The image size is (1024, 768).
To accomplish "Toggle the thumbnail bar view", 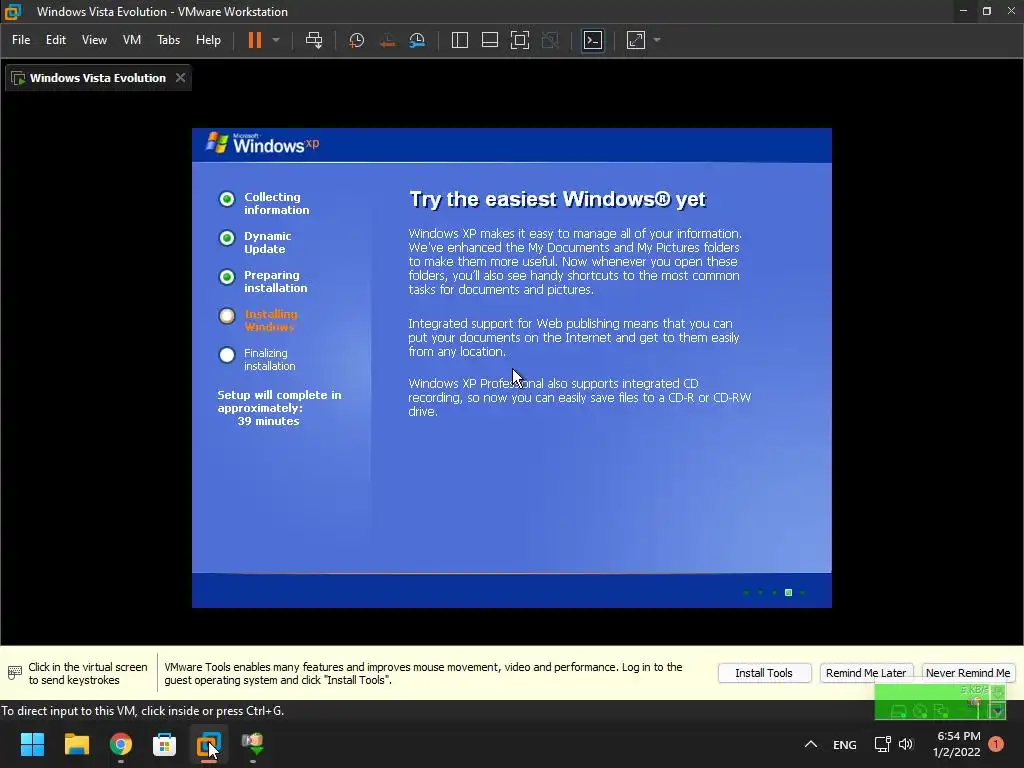I will [x=490, y=40].
